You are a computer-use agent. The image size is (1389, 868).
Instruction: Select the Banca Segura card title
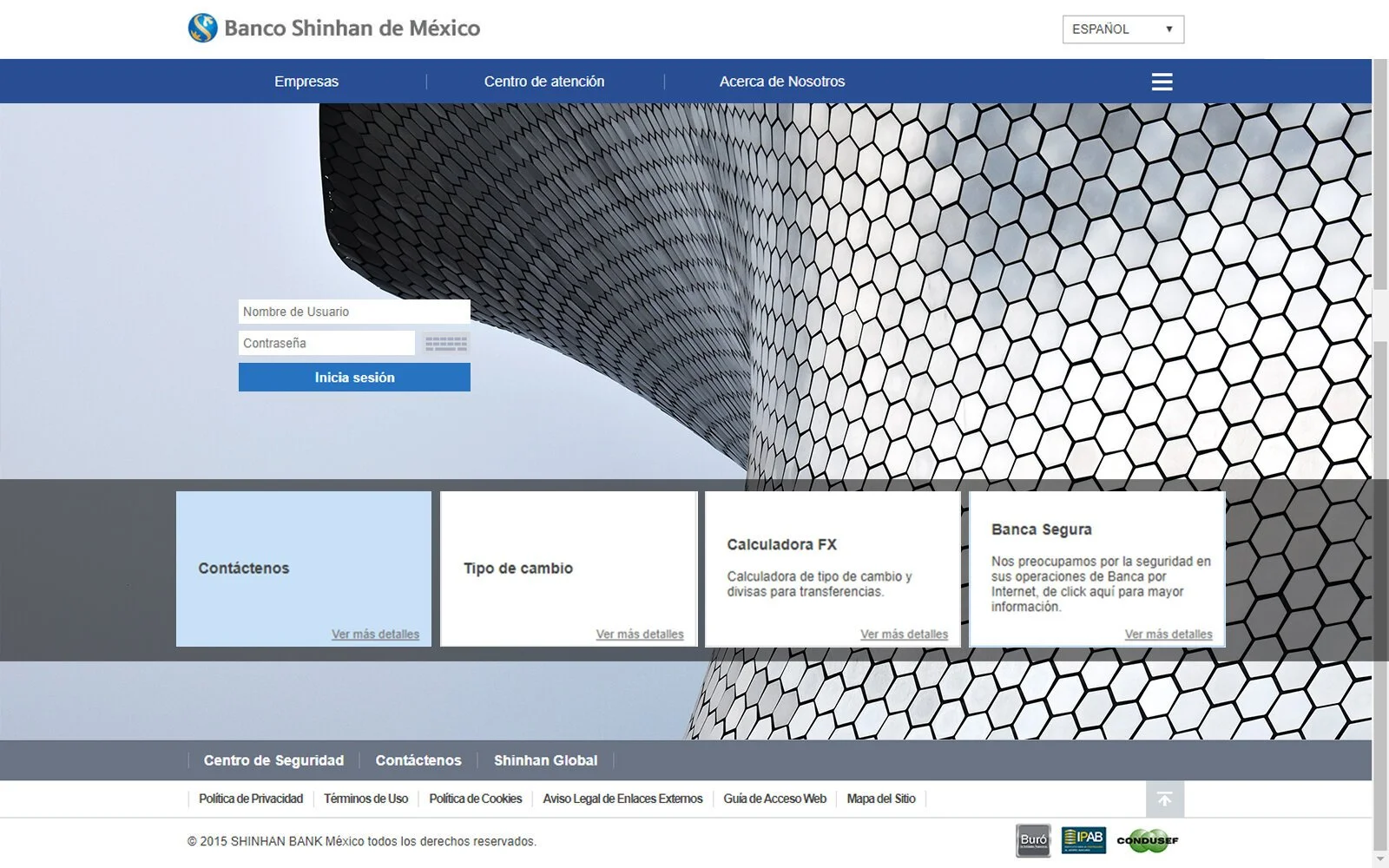pyautogui.click(x=1042, y=529)
